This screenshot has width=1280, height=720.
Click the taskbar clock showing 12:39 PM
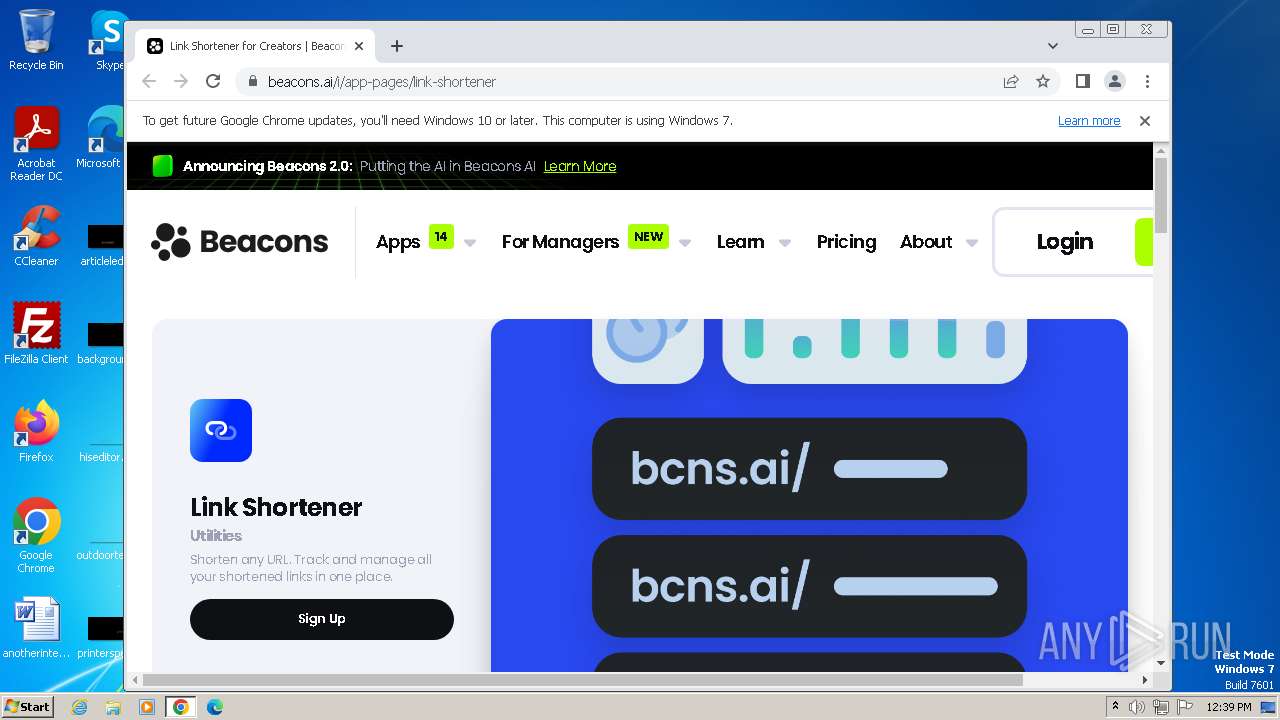pos(1229,707)
